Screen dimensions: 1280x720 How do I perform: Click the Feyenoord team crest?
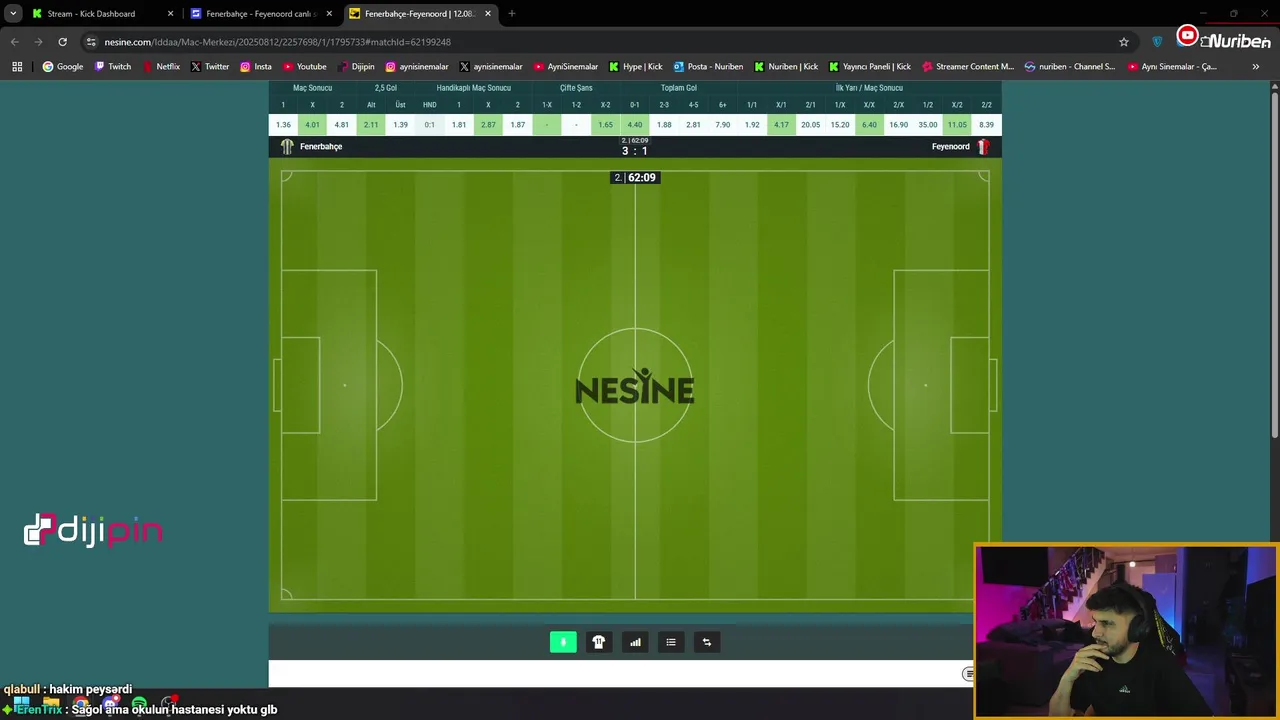983,147
